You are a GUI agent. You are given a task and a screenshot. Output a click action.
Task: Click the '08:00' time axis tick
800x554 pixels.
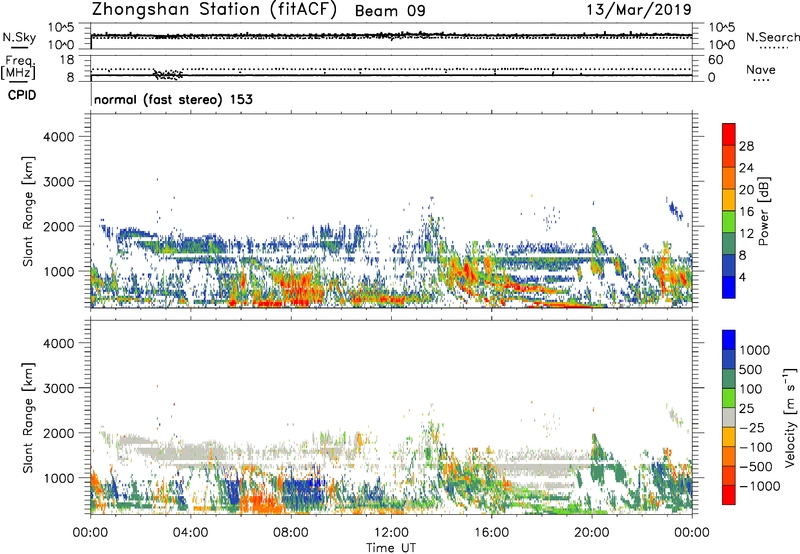pos(291,533)
